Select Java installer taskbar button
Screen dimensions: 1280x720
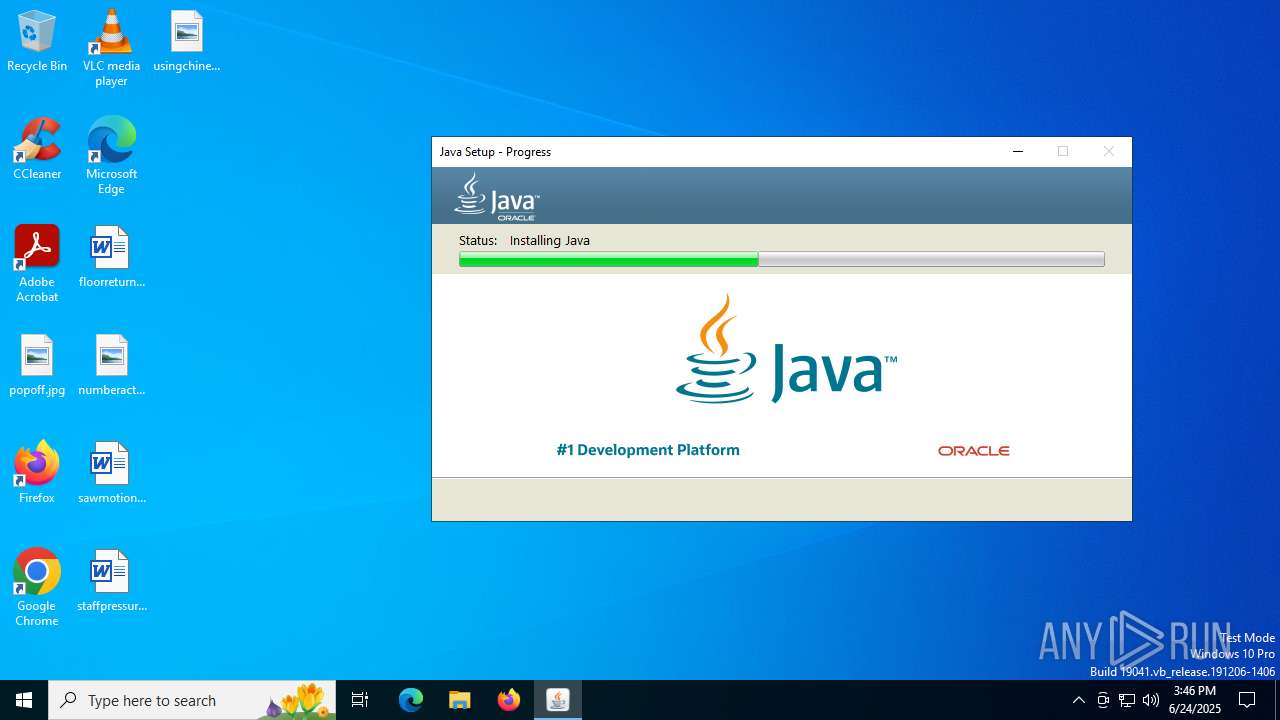[x=558, y=700]
